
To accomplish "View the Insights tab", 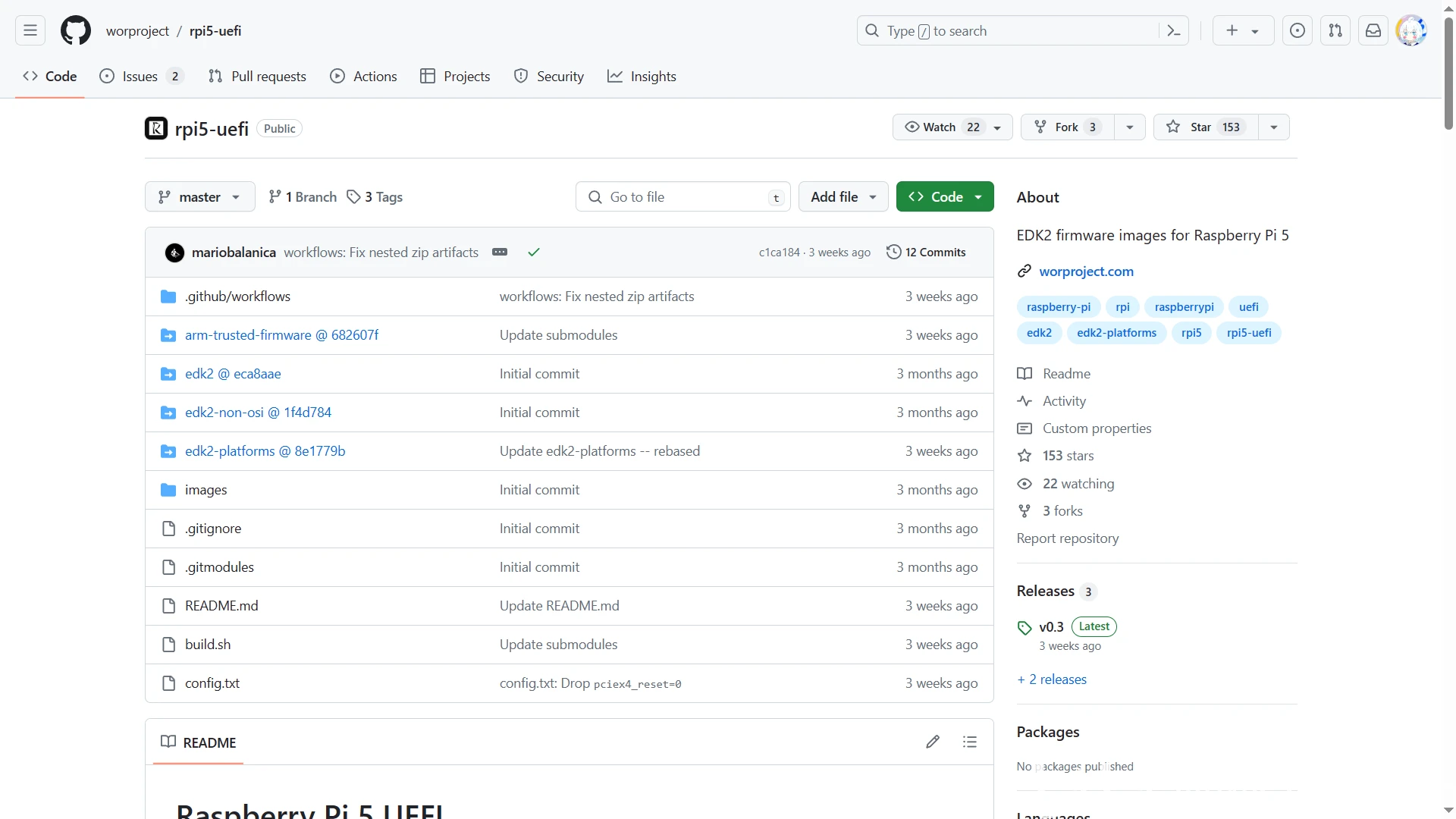I will (x=642, y=77).
